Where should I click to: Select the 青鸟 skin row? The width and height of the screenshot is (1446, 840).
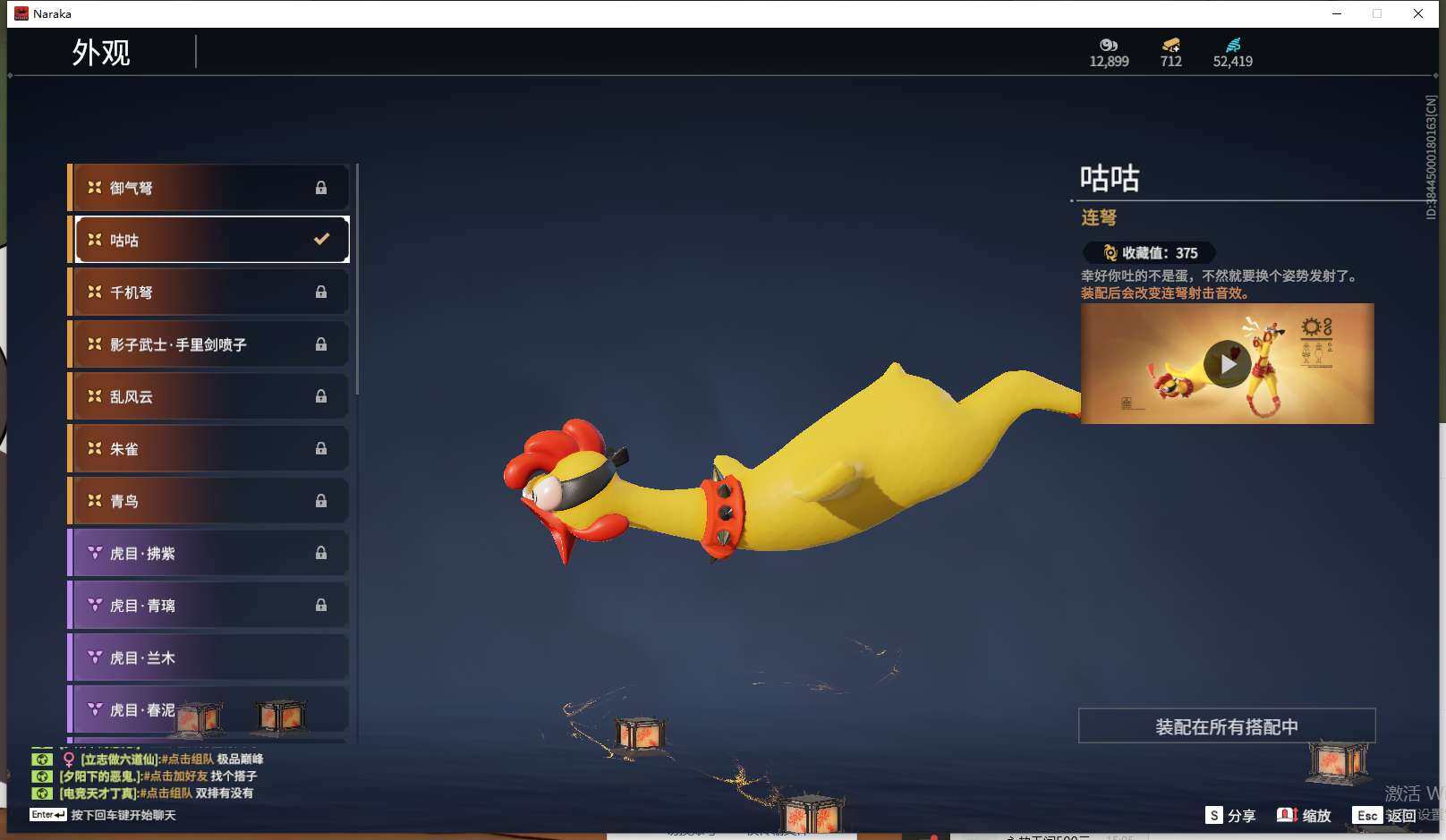pos(208,501)
